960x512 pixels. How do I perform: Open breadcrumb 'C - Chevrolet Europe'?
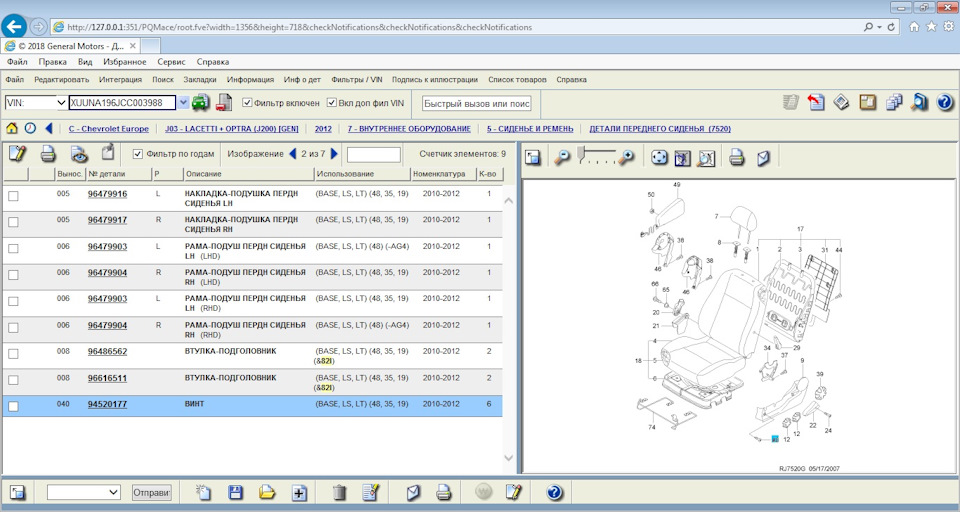coord(108,129)
